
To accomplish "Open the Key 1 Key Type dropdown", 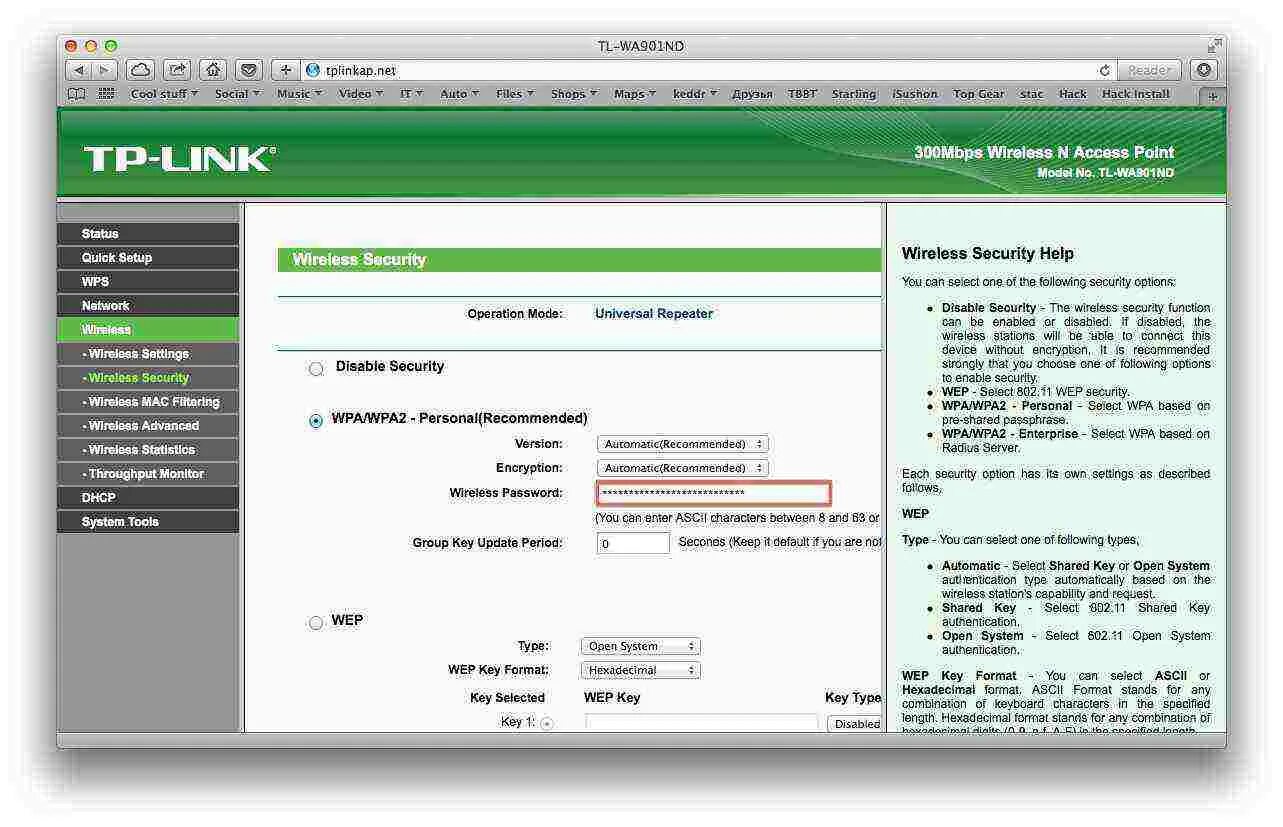I will click(855, 724).
